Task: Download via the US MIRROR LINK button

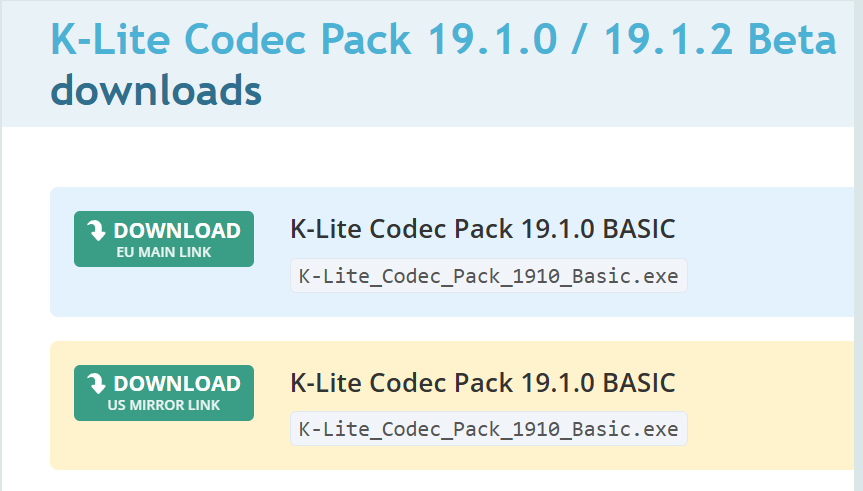Action: click(x=164, y=392)
